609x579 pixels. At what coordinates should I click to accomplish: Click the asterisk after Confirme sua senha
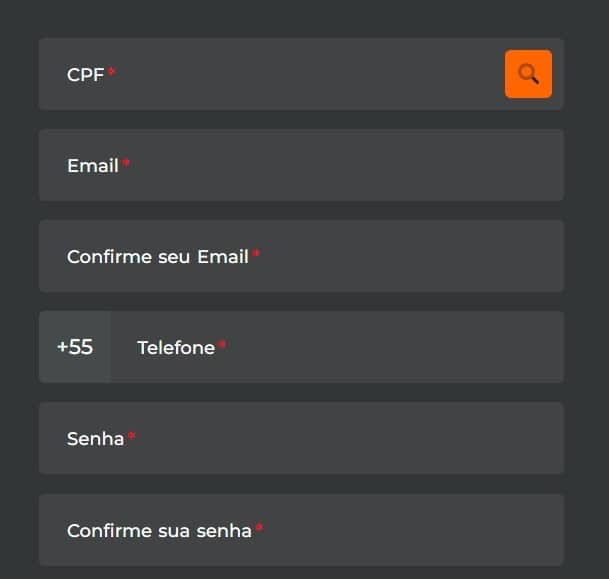tap(259, 527)
